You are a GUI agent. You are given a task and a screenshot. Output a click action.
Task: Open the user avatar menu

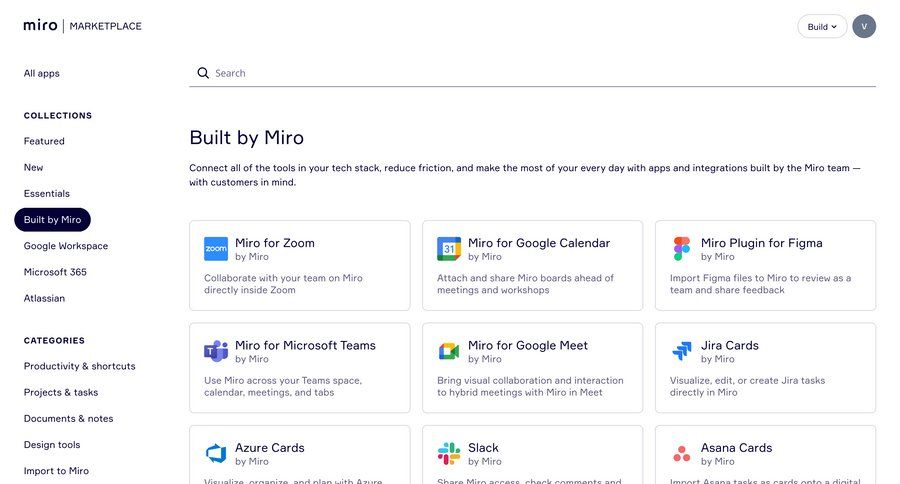tap(864, 27)
